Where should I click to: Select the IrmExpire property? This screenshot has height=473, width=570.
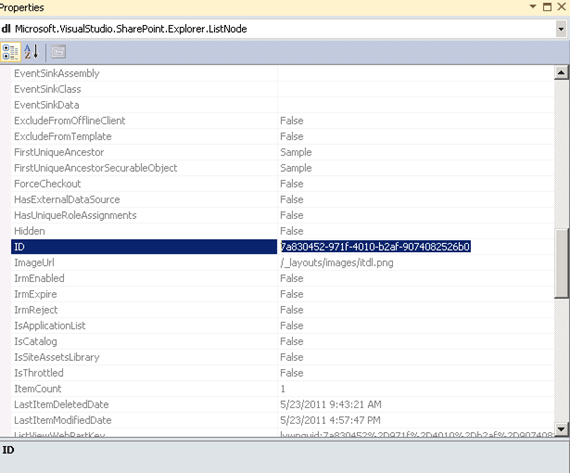pos(35,294)
